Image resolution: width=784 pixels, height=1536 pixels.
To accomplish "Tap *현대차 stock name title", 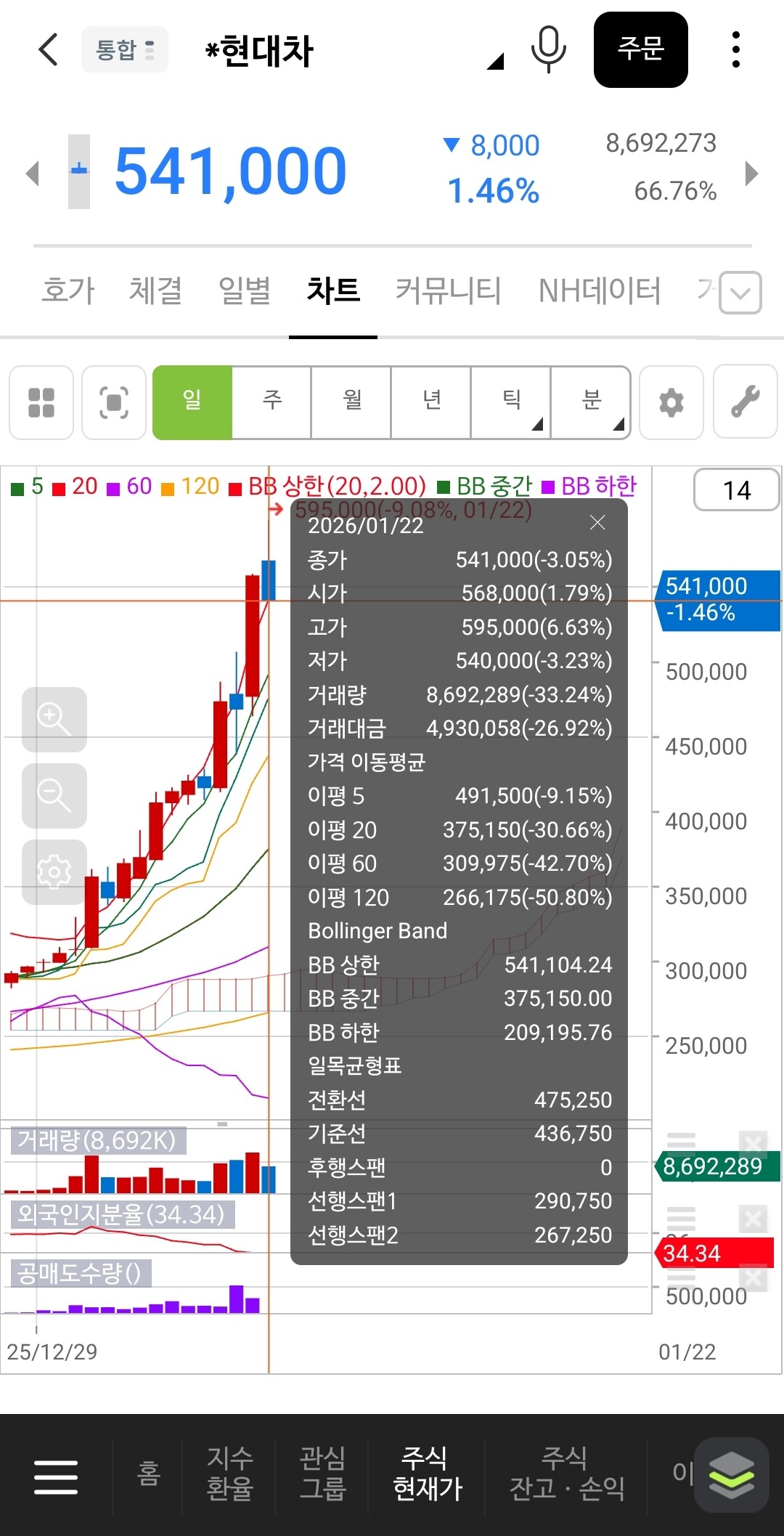I will click(260, 51).
